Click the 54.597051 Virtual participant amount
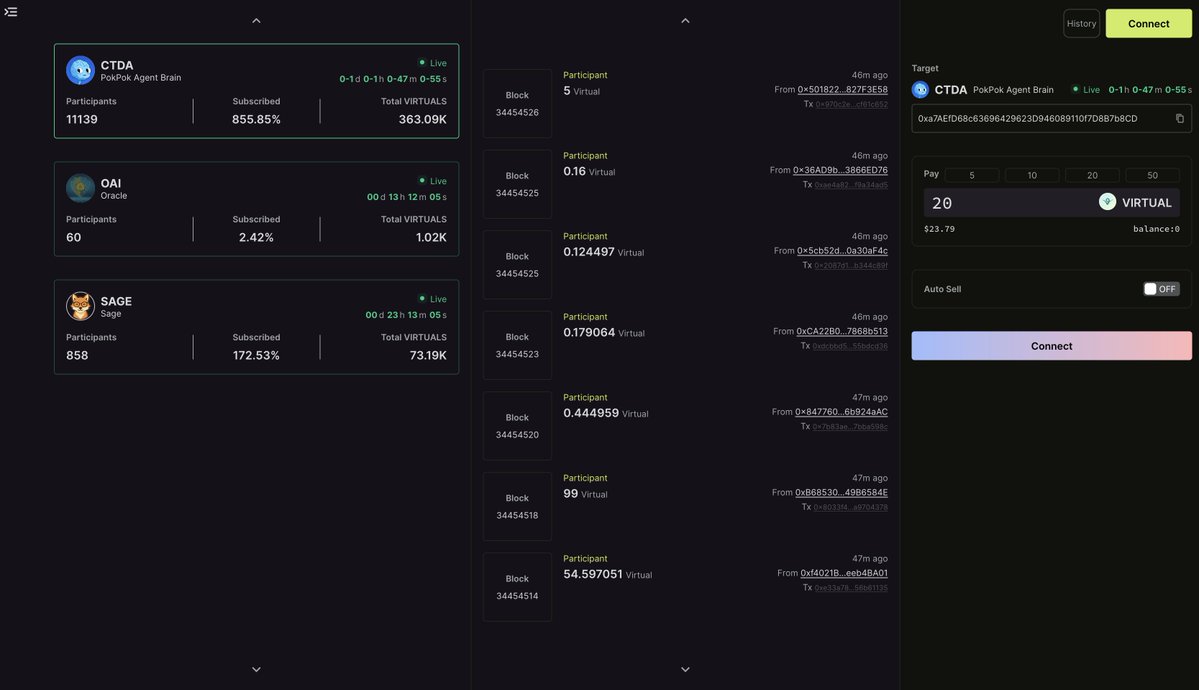This screenshot has height=690, width=1199. 607,574
